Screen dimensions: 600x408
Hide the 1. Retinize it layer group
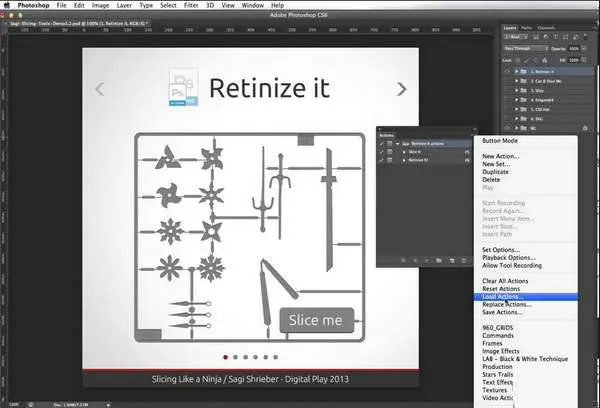click(x=508, y=72)
